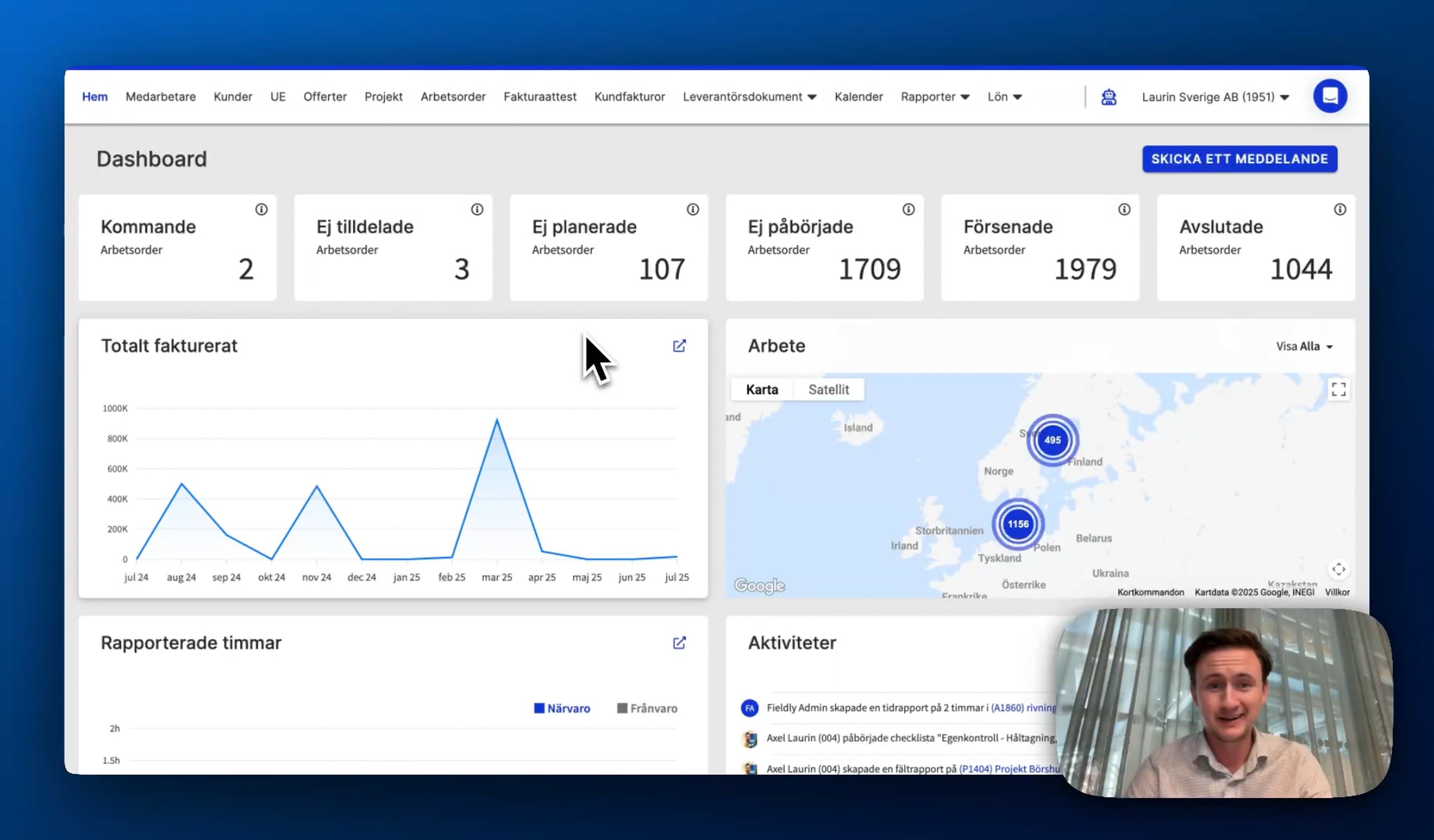Click the 1156 cluster marker on map
This screenshot has width=1434, height=840.
1018,524
